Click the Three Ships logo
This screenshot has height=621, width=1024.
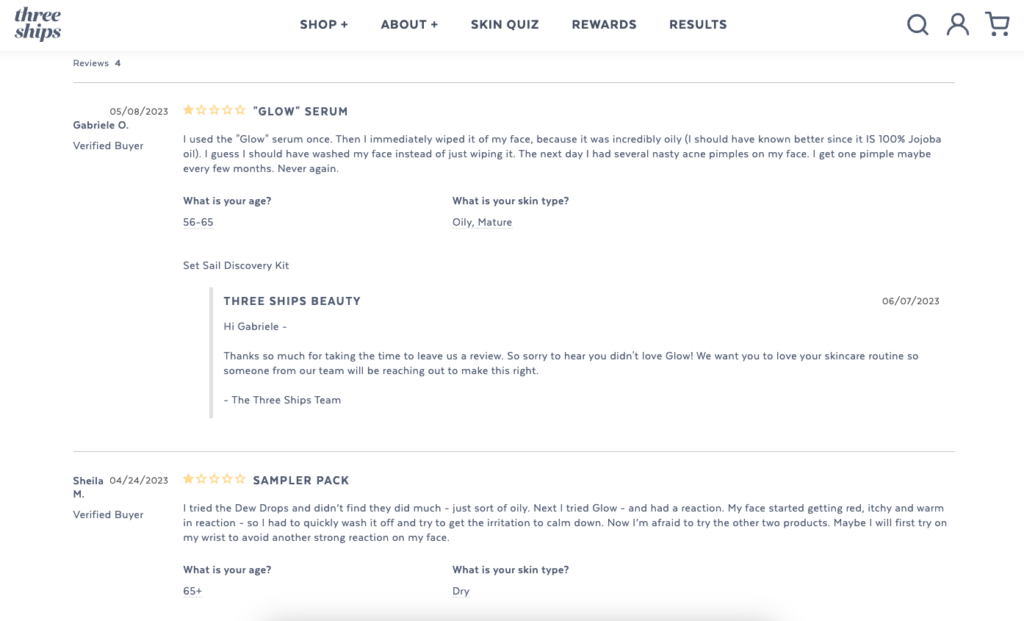pyautogui.click(x=38, y=24)
